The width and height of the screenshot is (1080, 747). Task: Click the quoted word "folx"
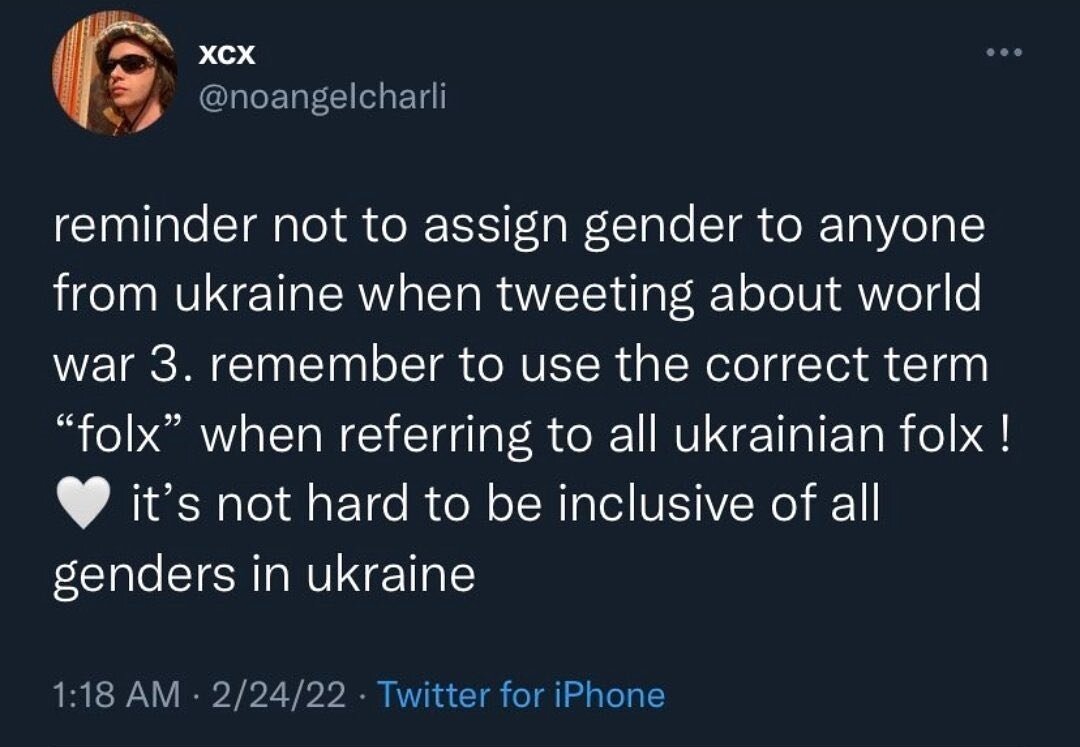(x=119, y=436)
